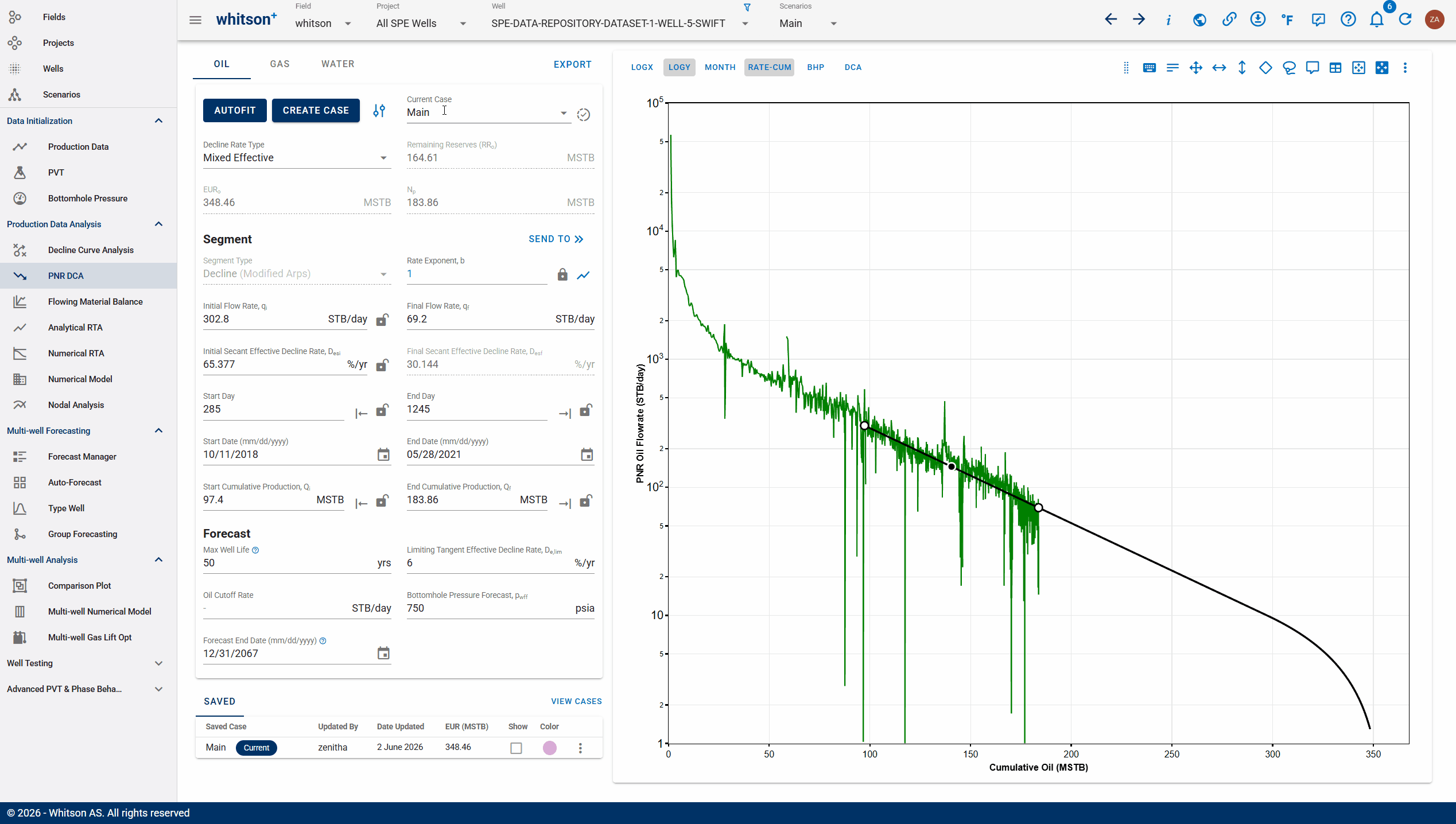Toggle the Show checkbox for Main case
The width and height of the screenshot is (1456, 824).
click(x=516, y=748)
